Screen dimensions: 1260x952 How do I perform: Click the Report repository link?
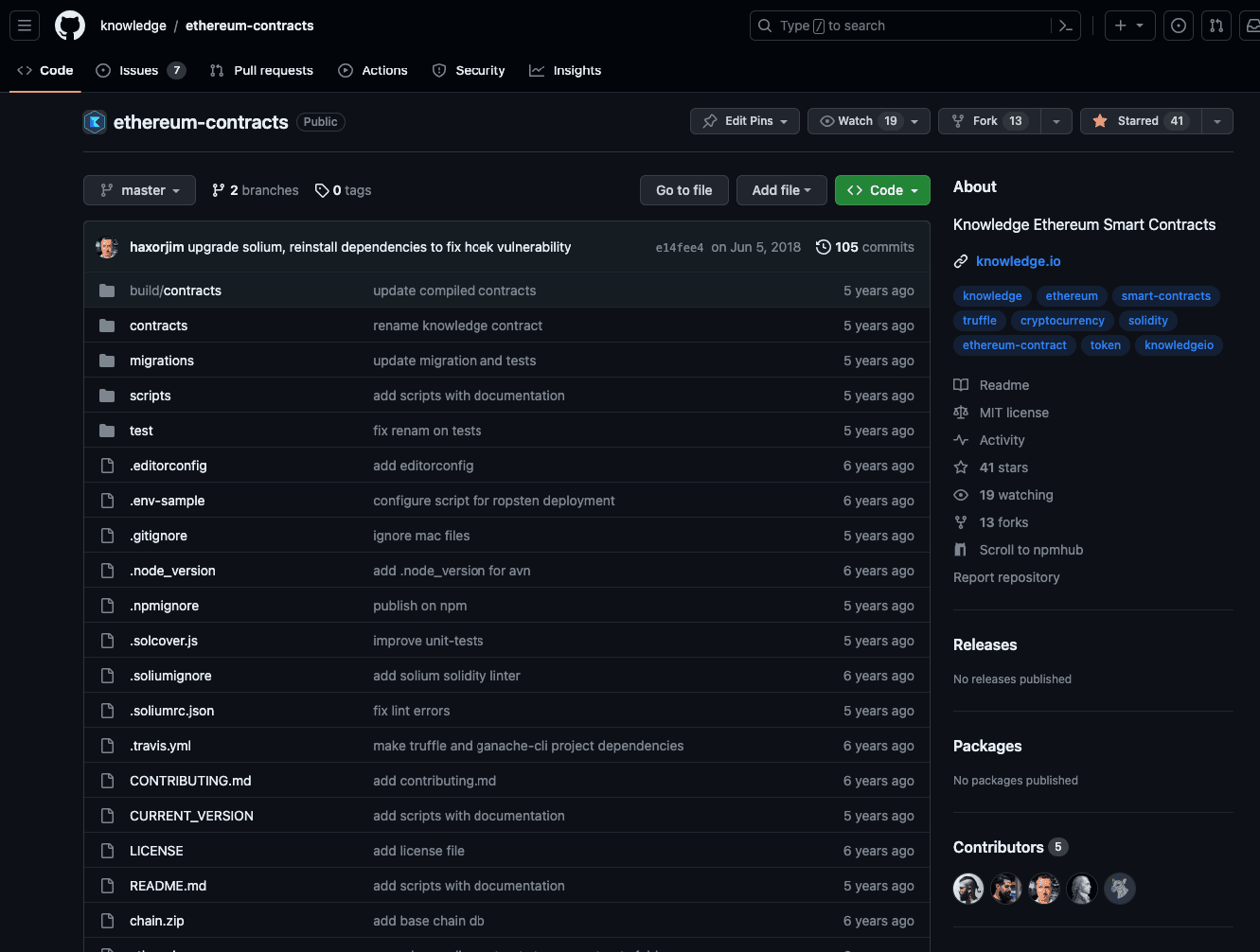coord(1006,577)
